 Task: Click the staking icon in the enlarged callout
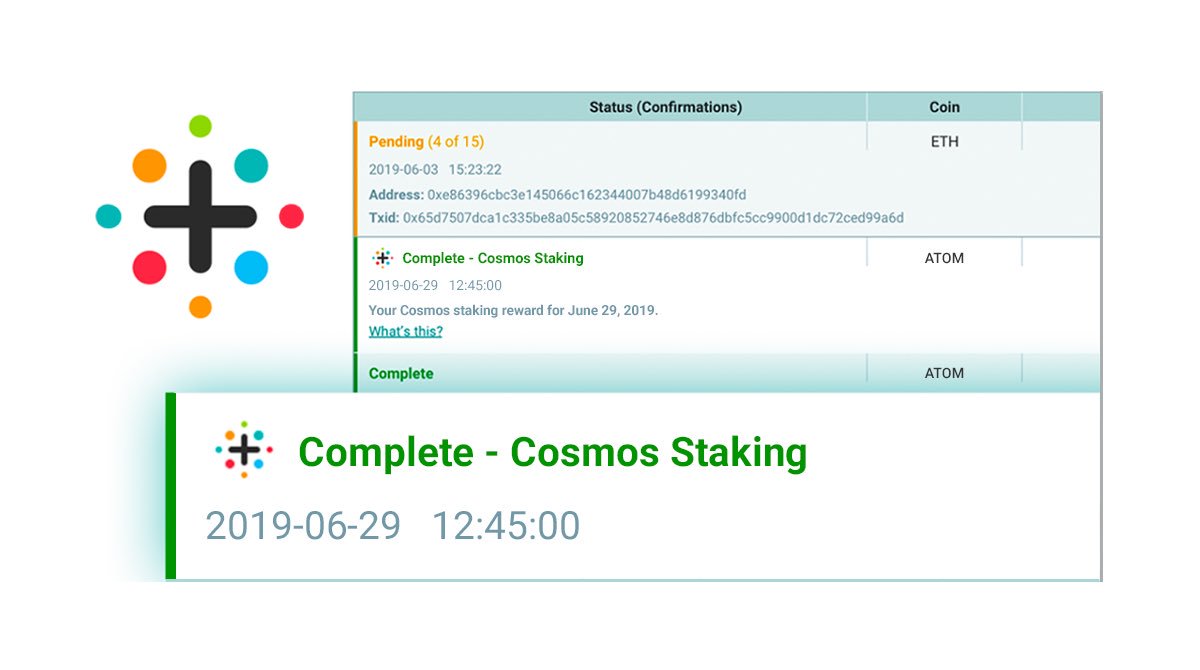[244, 451]
